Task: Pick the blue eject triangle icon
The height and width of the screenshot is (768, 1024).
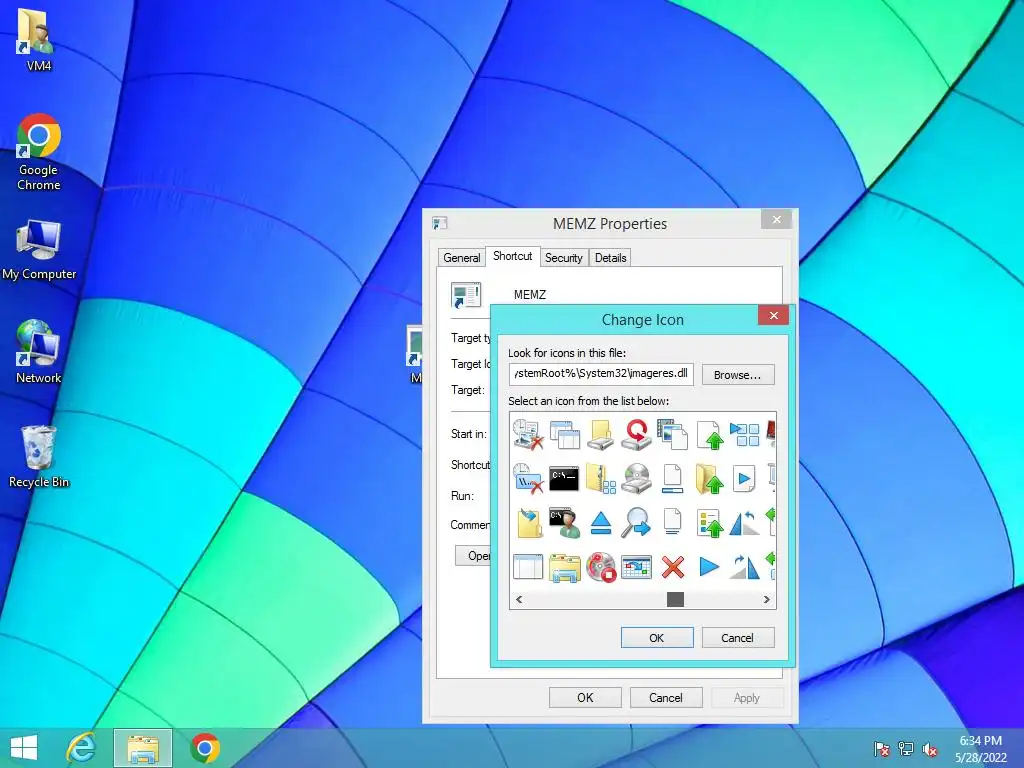Action: click(601, 523)
